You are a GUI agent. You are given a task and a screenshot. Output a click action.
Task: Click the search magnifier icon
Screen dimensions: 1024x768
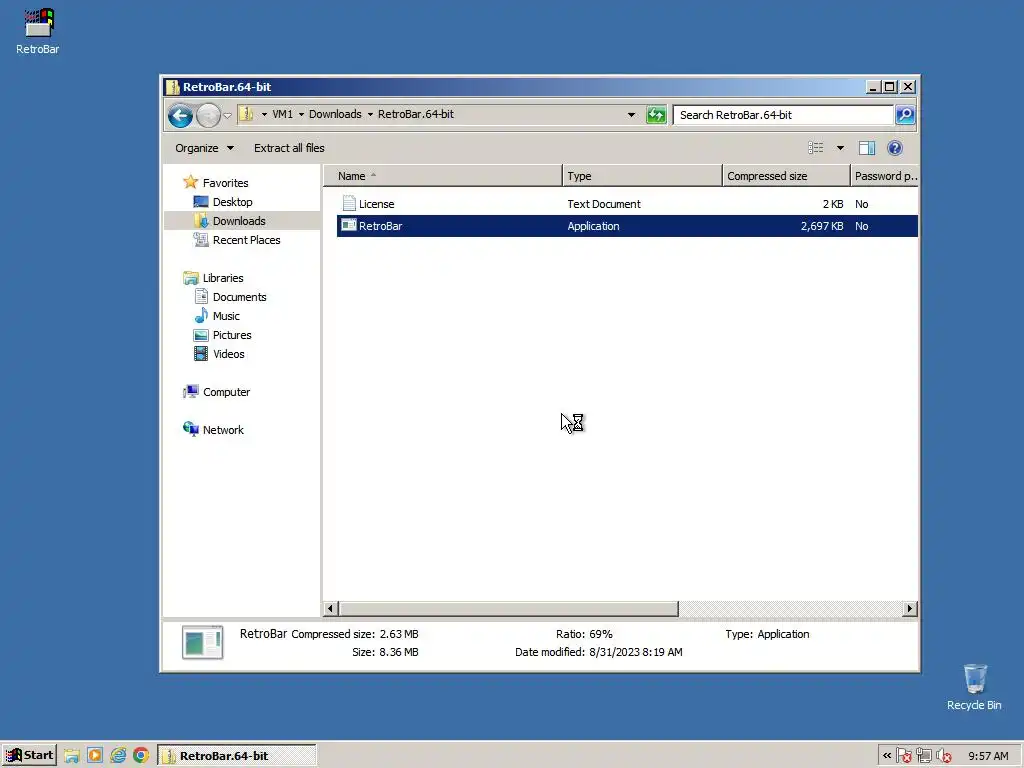pyautogui.click(x=904, y=115)
